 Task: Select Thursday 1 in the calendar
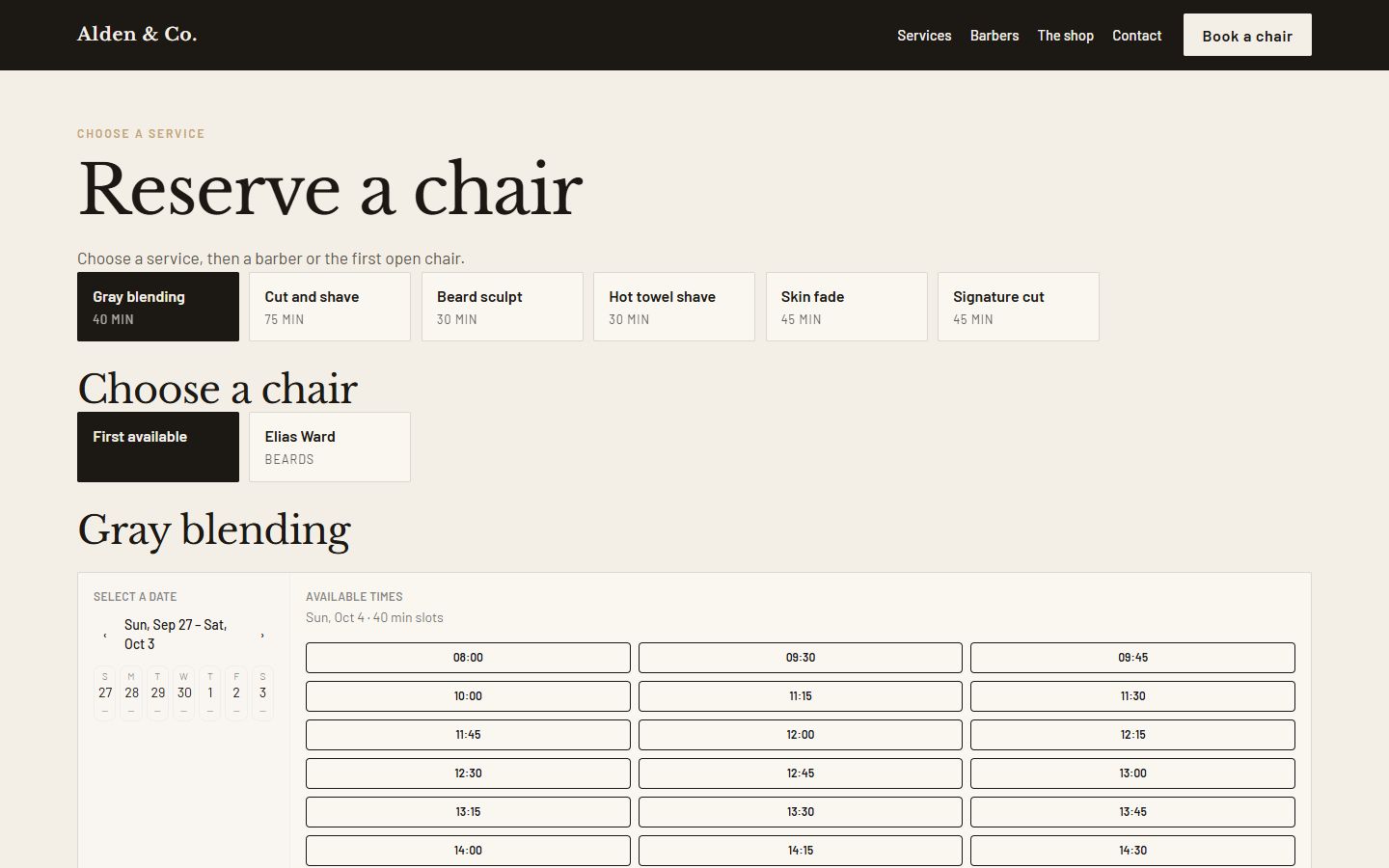209,693
